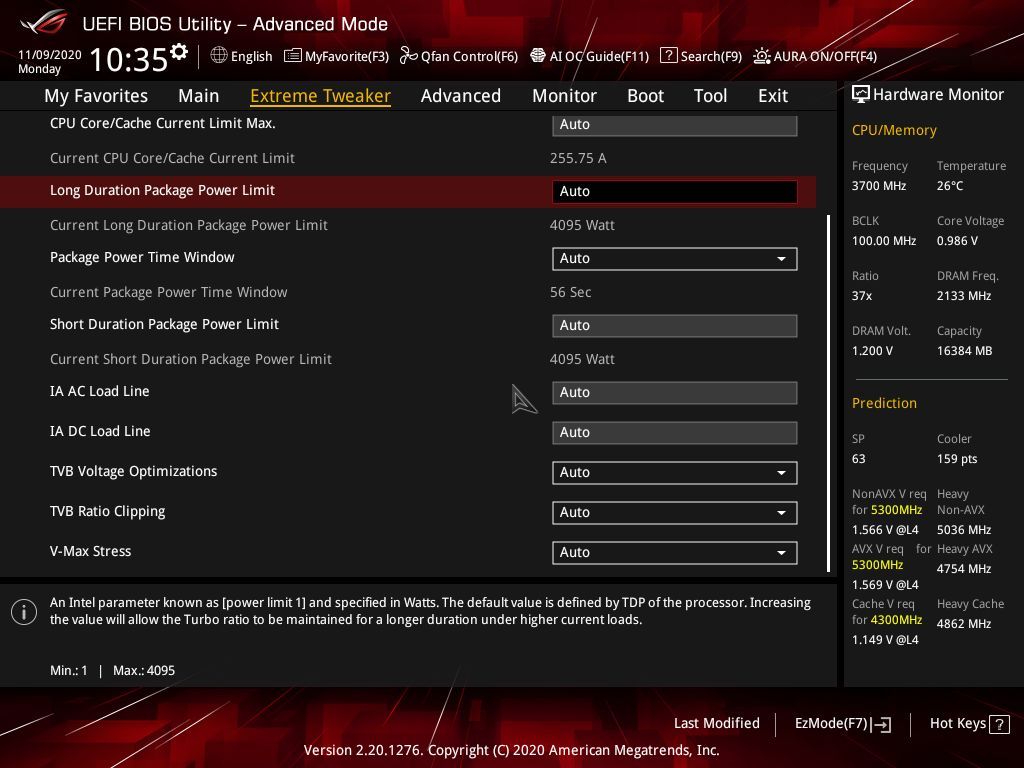Select TVB Voltage Optimizations label
This screenshot has width=1024, height=768.
(x=133, y=472)
